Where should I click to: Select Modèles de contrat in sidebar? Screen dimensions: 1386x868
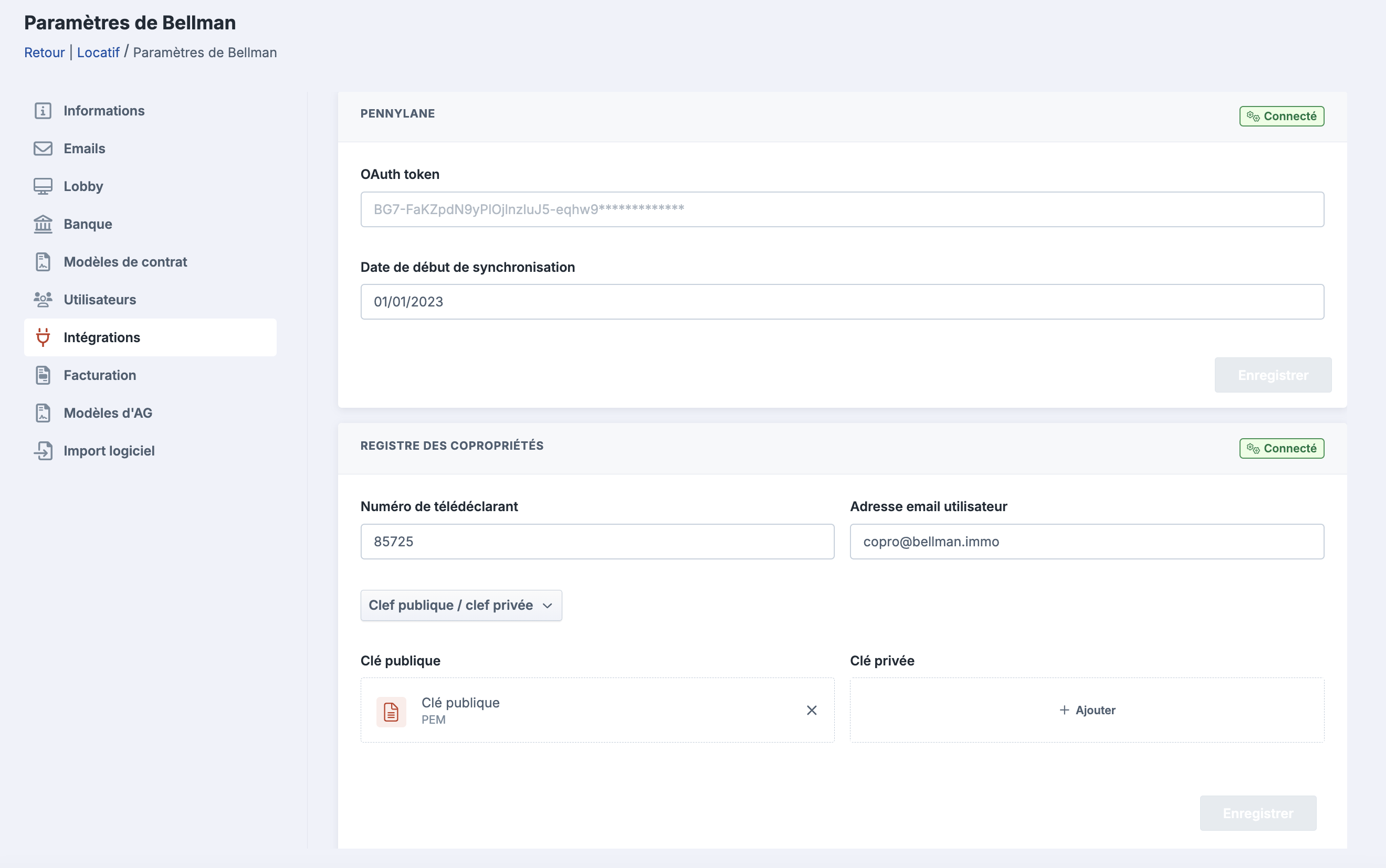[151, 262]
